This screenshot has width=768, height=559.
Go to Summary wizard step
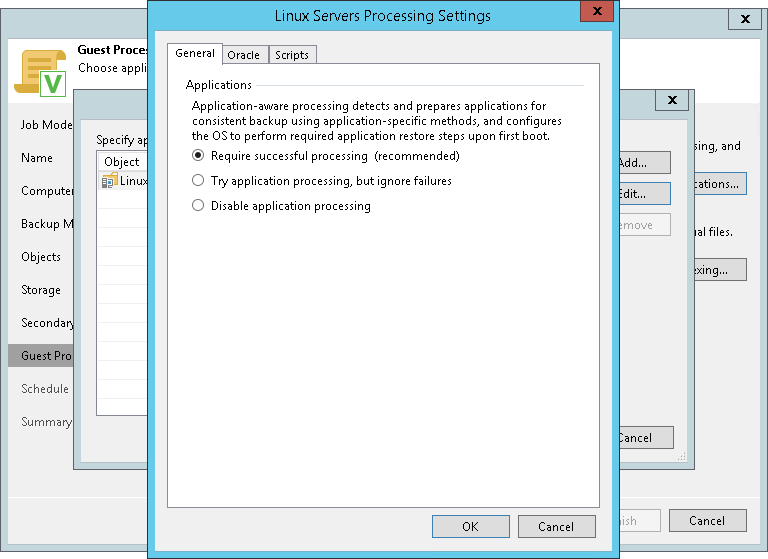[x=47, y=422]
